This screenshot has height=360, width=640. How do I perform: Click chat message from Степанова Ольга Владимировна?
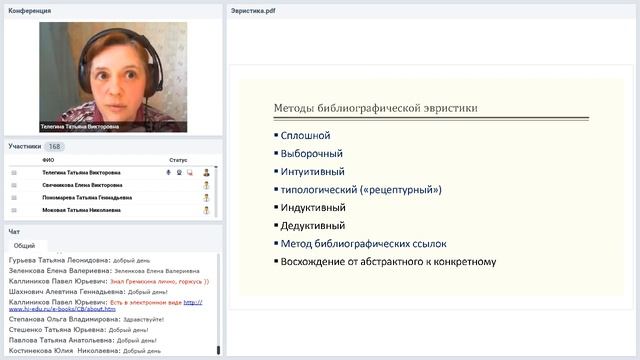point(86,319)
